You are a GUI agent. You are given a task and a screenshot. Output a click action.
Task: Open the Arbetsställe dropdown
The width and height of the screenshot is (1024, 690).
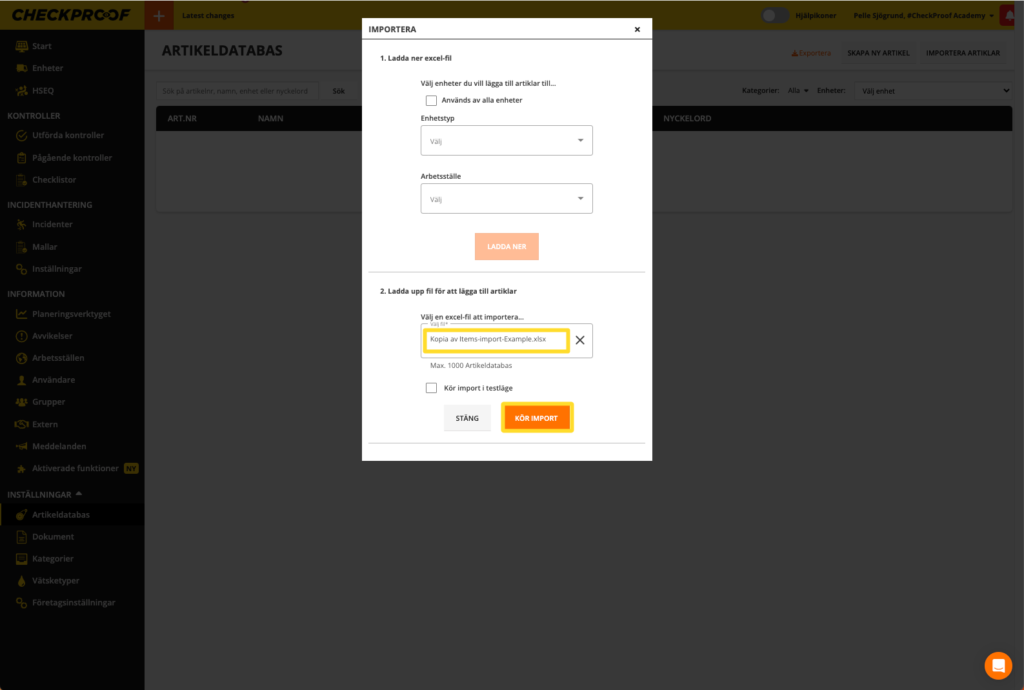(x=506, y=199)
